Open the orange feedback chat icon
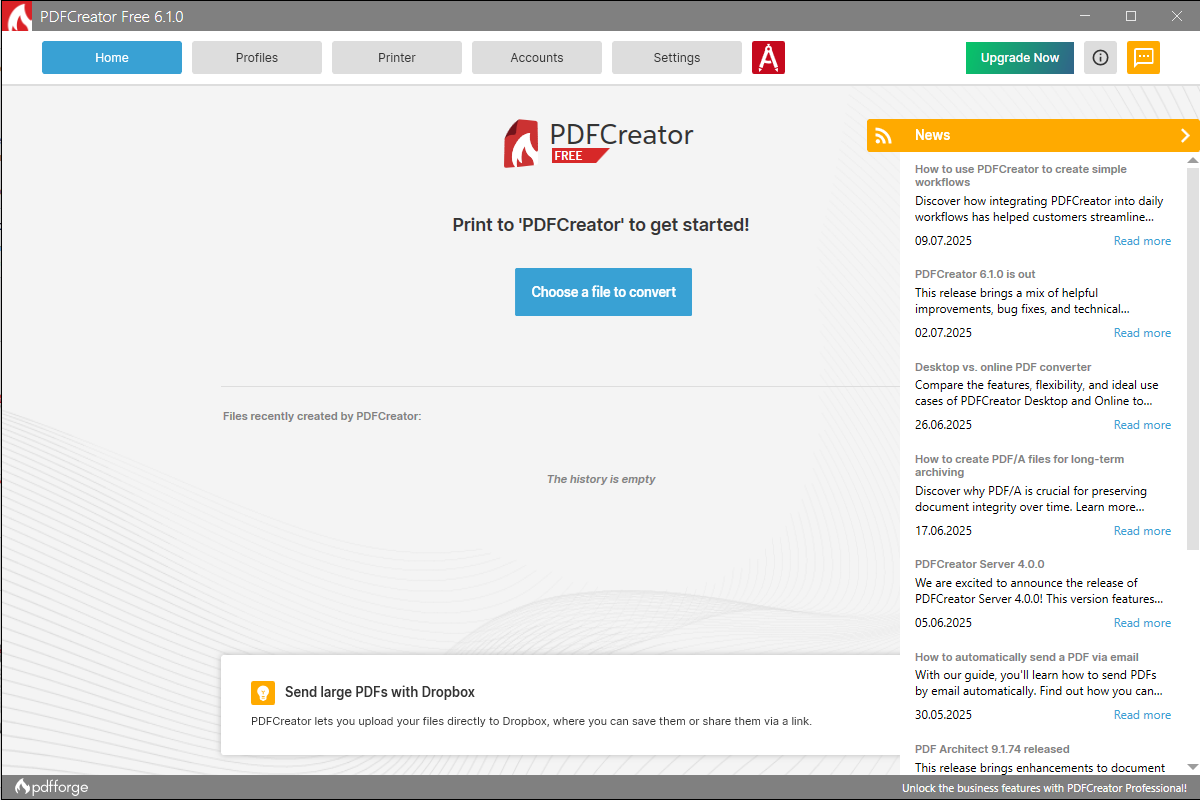 pyautogui.click(x=1143, y=57)
